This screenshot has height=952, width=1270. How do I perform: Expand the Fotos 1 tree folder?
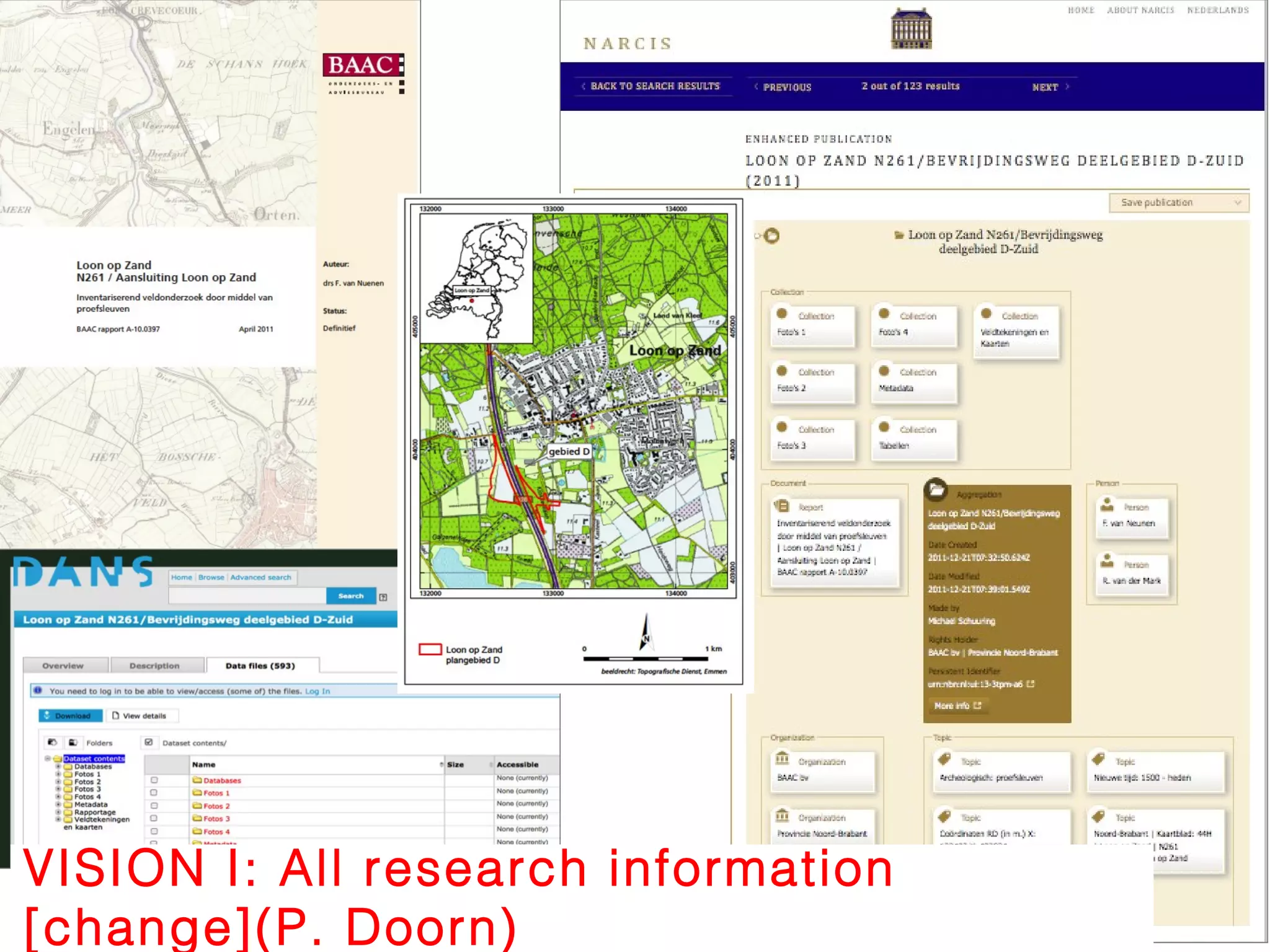coord(58,774)
